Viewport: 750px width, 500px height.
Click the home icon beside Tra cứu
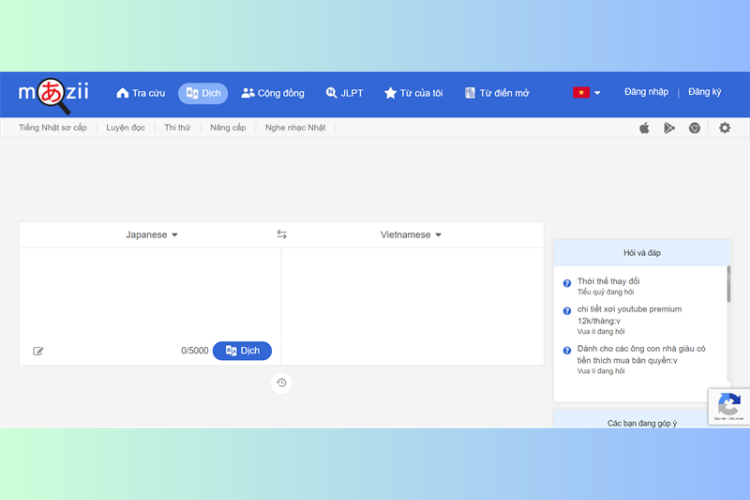point(122,93)
